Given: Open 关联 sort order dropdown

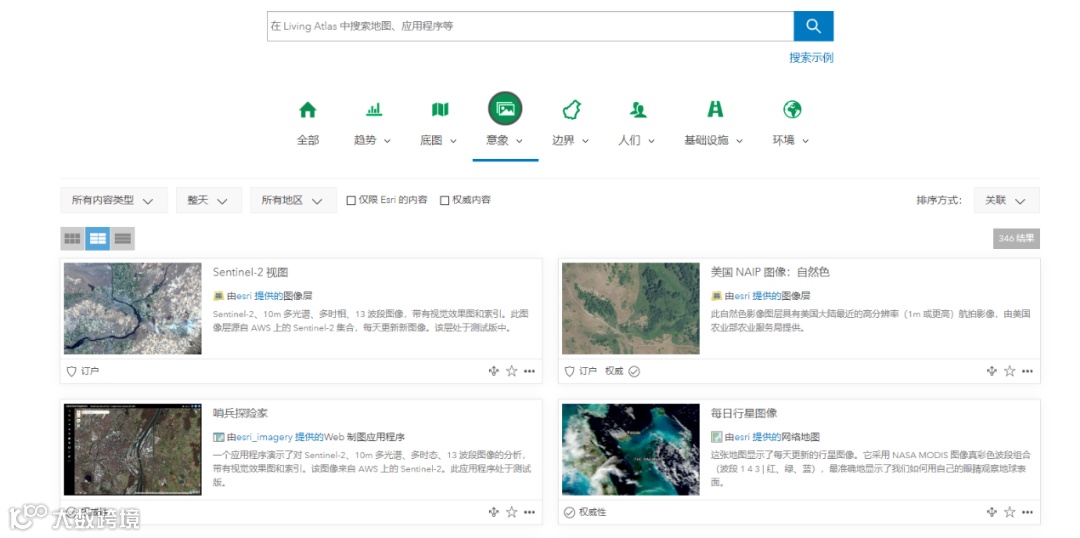Looking at the screenshot, I should pos(1006,200).
